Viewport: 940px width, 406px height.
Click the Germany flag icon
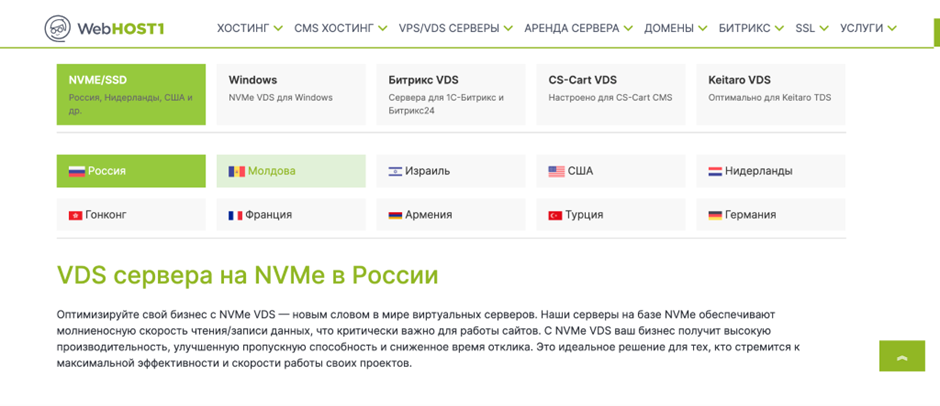pyautogui.click(x=715, y=215)
